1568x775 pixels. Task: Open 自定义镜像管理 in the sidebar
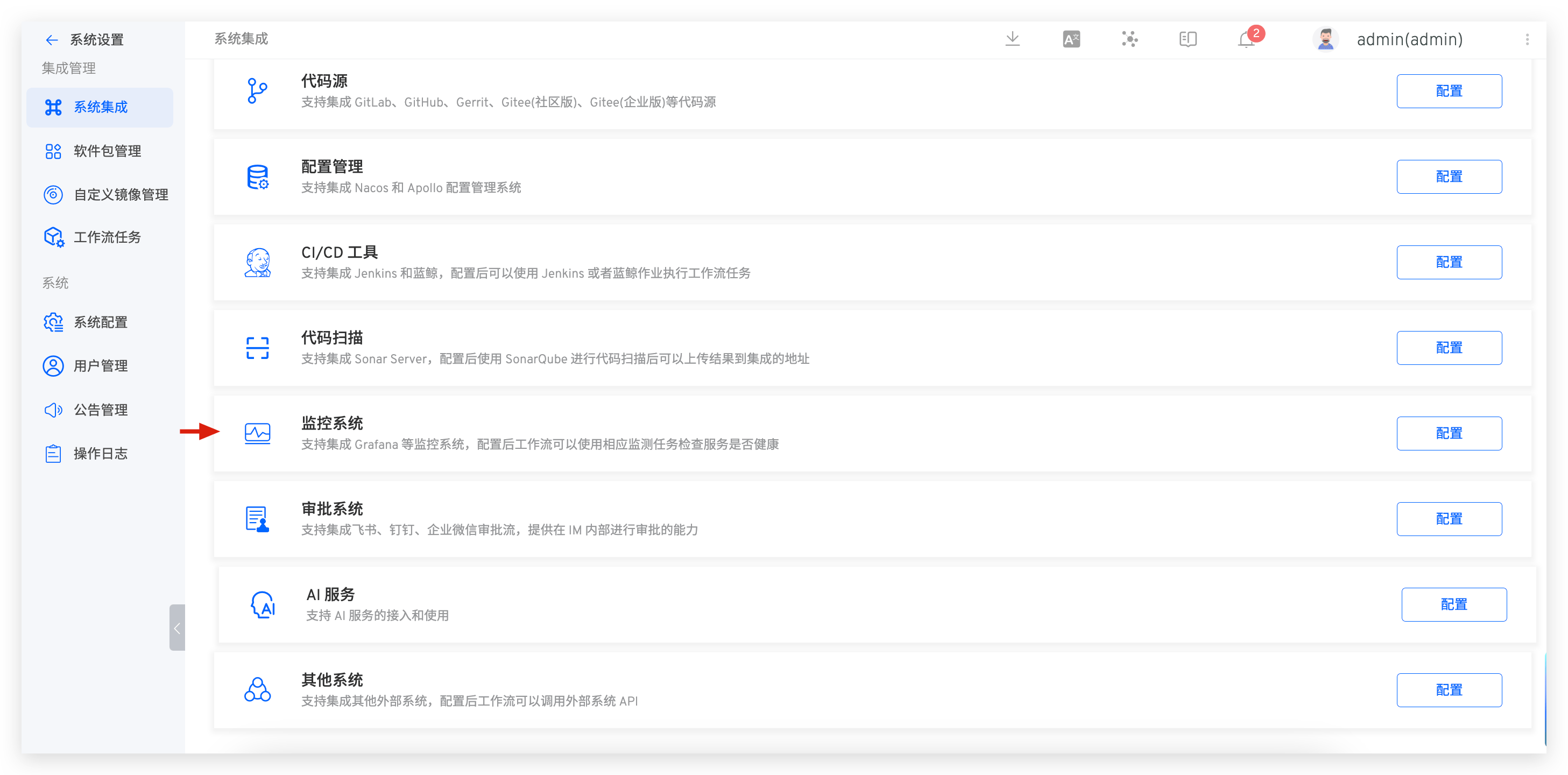100,195
